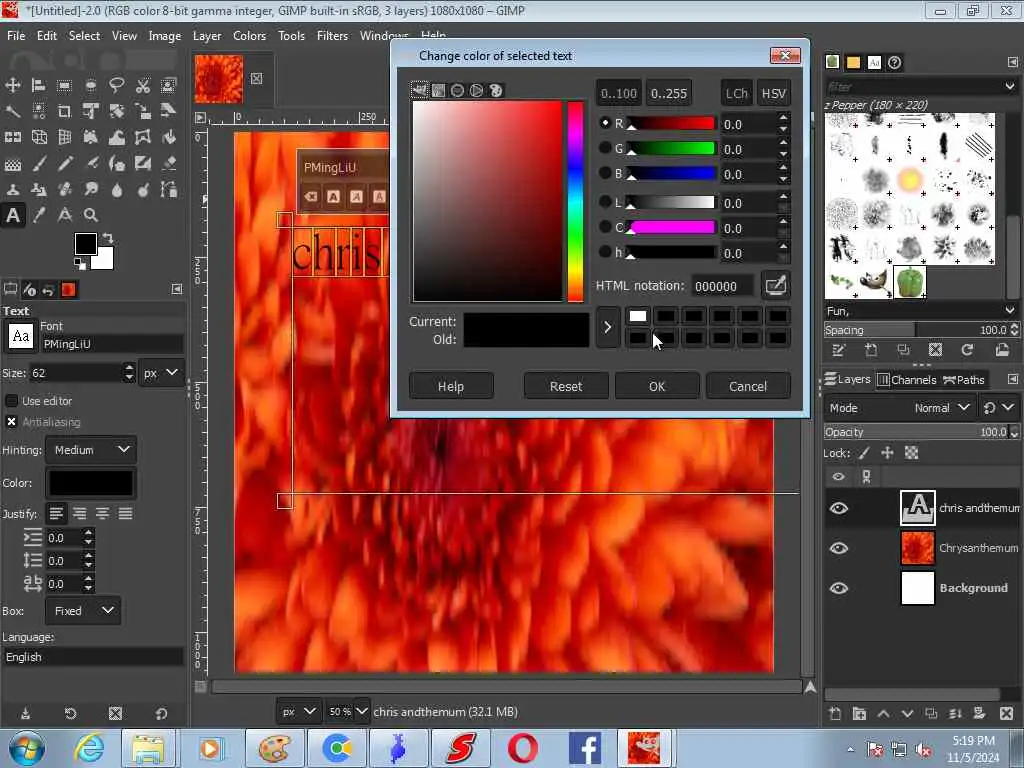
Task: Select the Crop tool
Action: tap(64, 111)
